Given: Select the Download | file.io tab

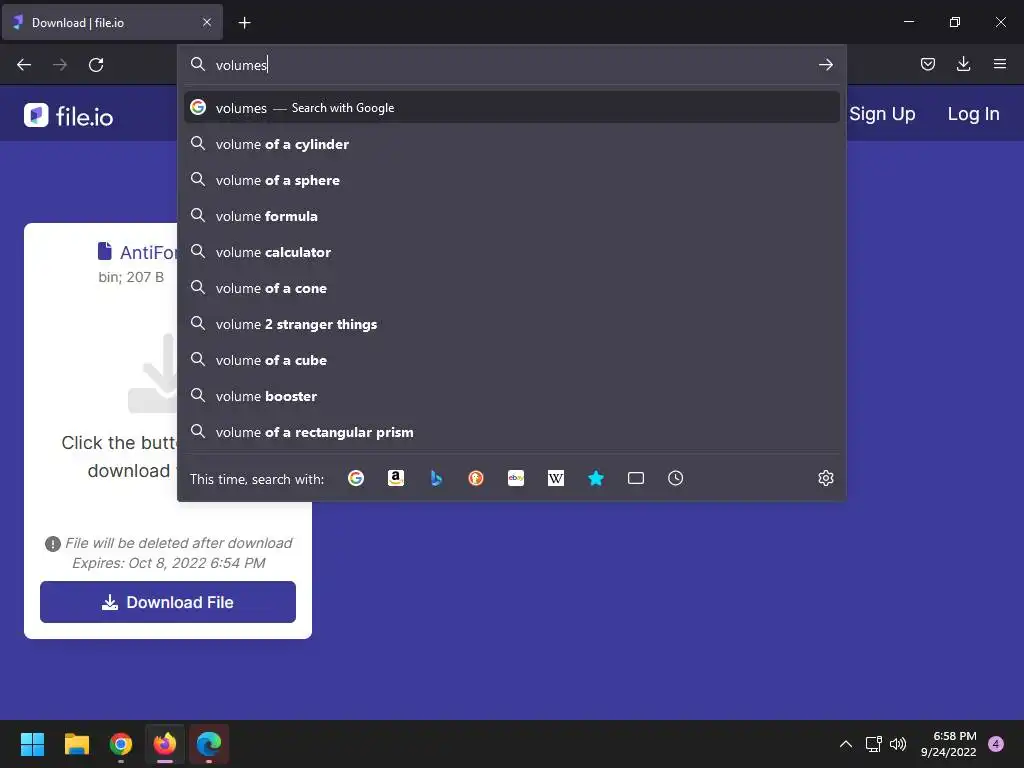Looking at the screenshot, I should (112, 22).
